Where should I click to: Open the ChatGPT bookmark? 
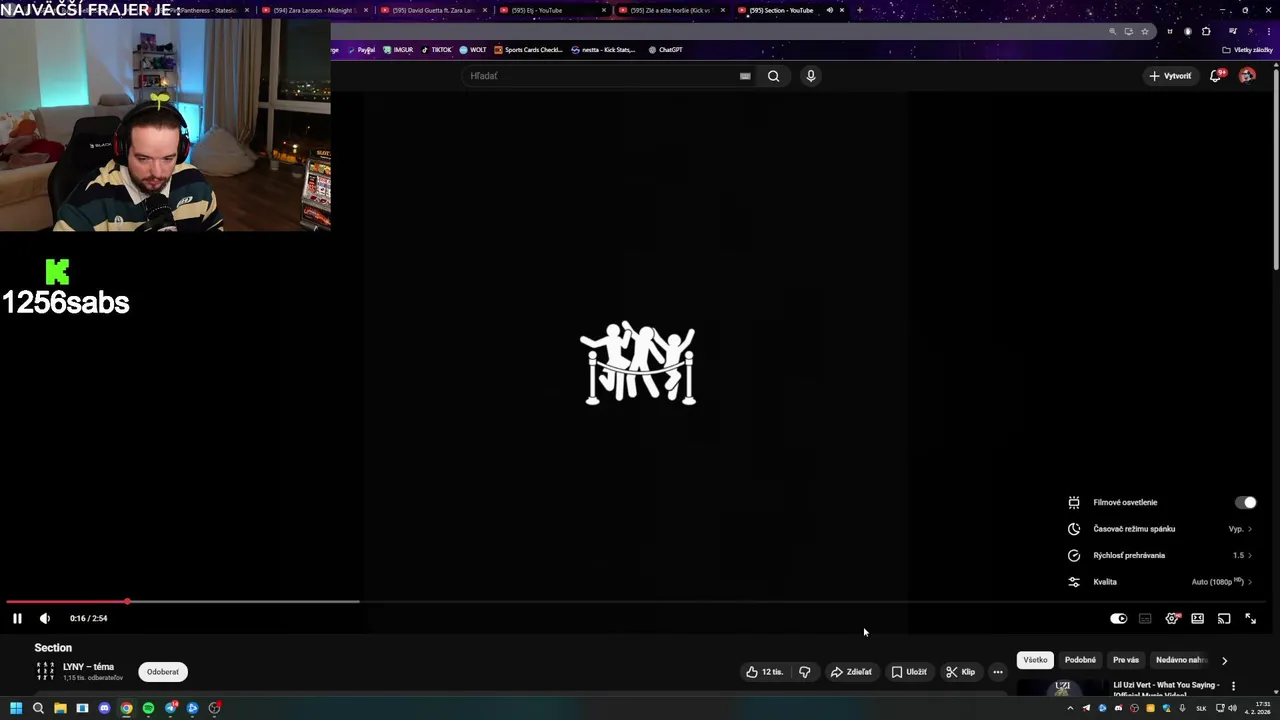pos(666,50)
